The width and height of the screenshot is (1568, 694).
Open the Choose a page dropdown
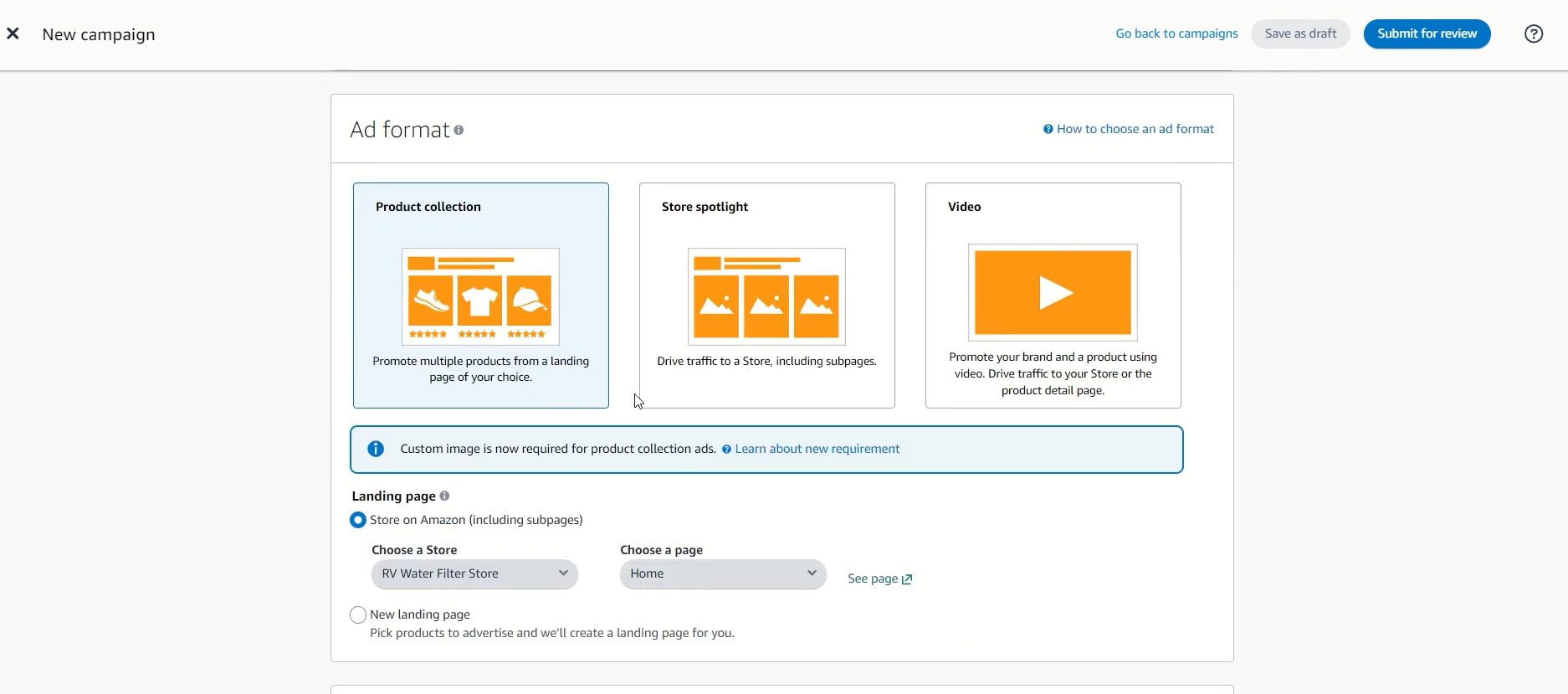[723, 574]
